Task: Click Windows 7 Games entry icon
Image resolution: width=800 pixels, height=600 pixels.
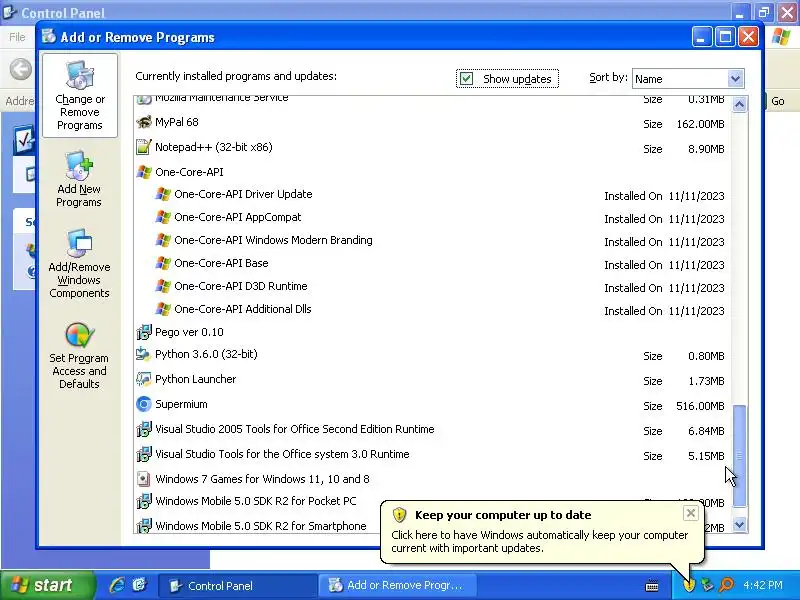Action: [144, 479]
